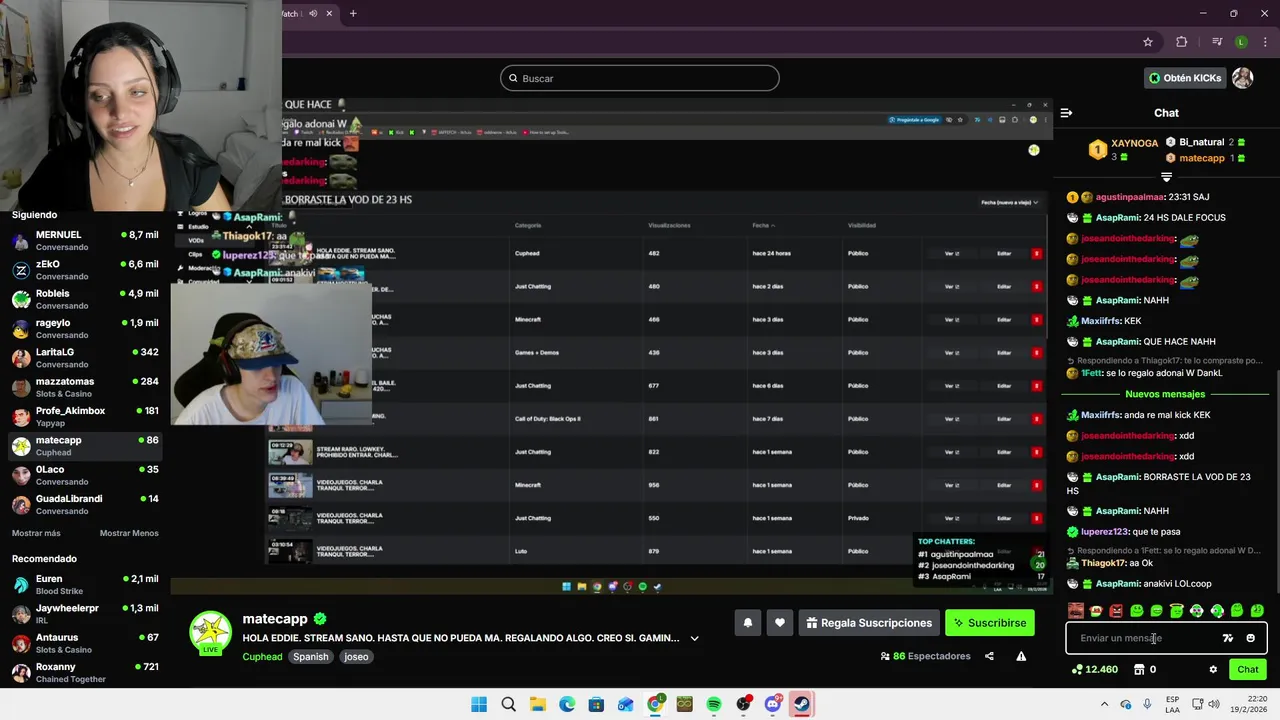Click the joseo tag

pyautogui.click(x=356, y=657)
